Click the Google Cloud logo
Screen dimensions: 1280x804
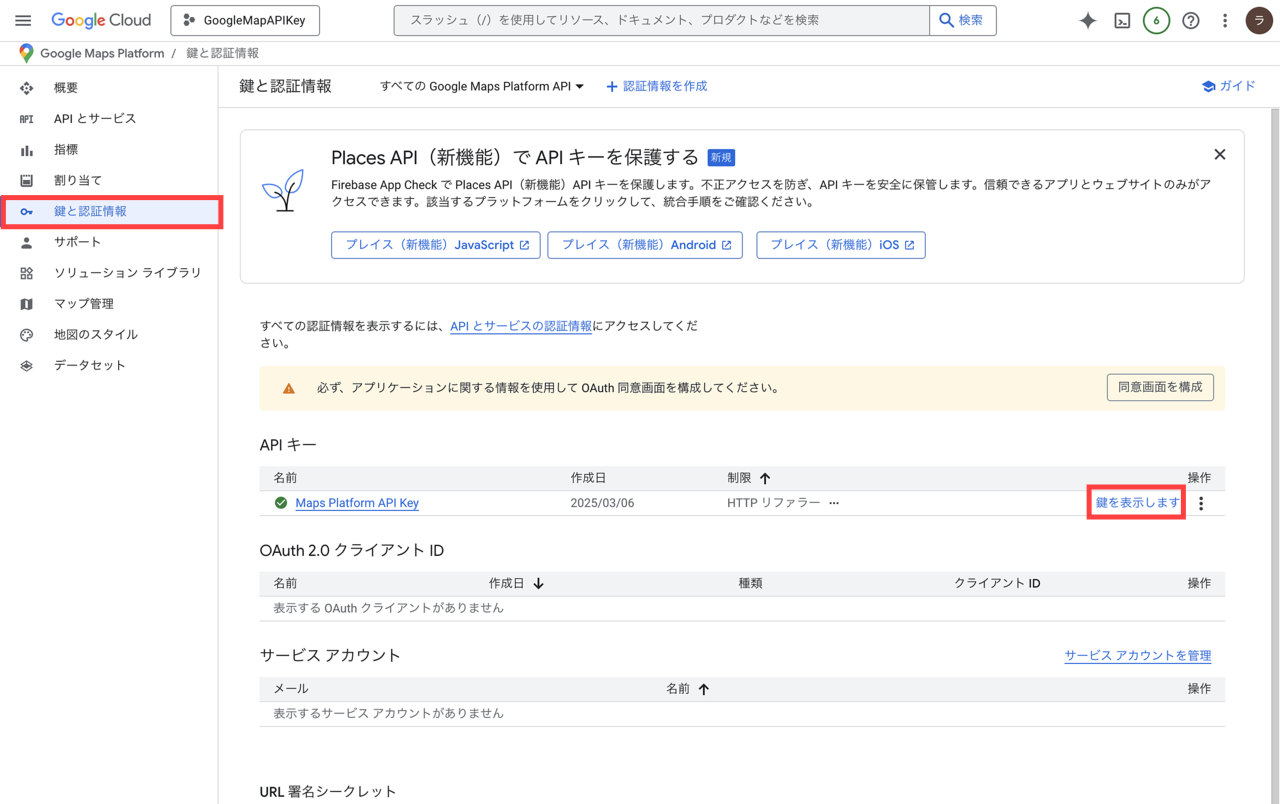(x=101, y=20)
